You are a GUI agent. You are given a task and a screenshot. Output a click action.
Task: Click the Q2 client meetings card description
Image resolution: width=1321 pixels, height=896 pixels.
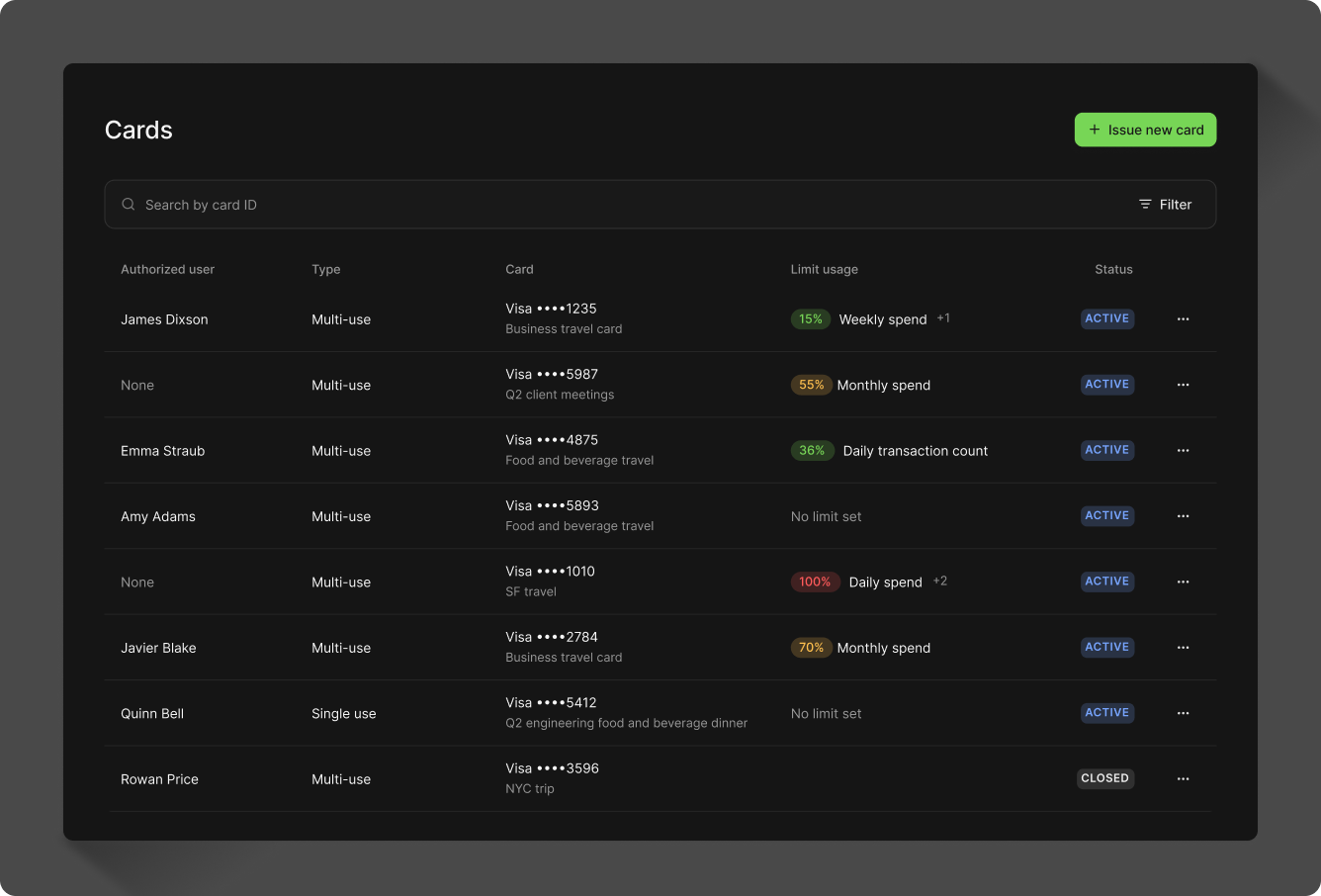tap(560, 395)
